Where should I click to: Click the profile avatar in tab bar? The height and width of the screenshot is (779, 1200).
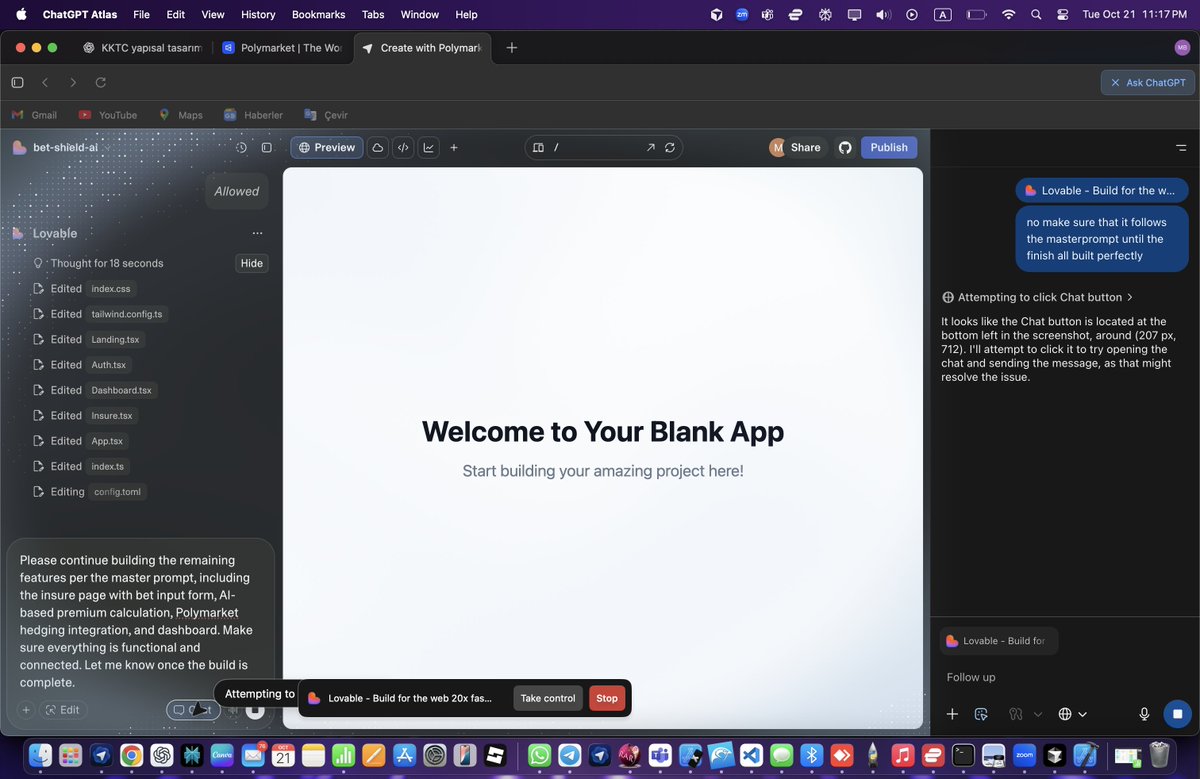pos(1183,47)
